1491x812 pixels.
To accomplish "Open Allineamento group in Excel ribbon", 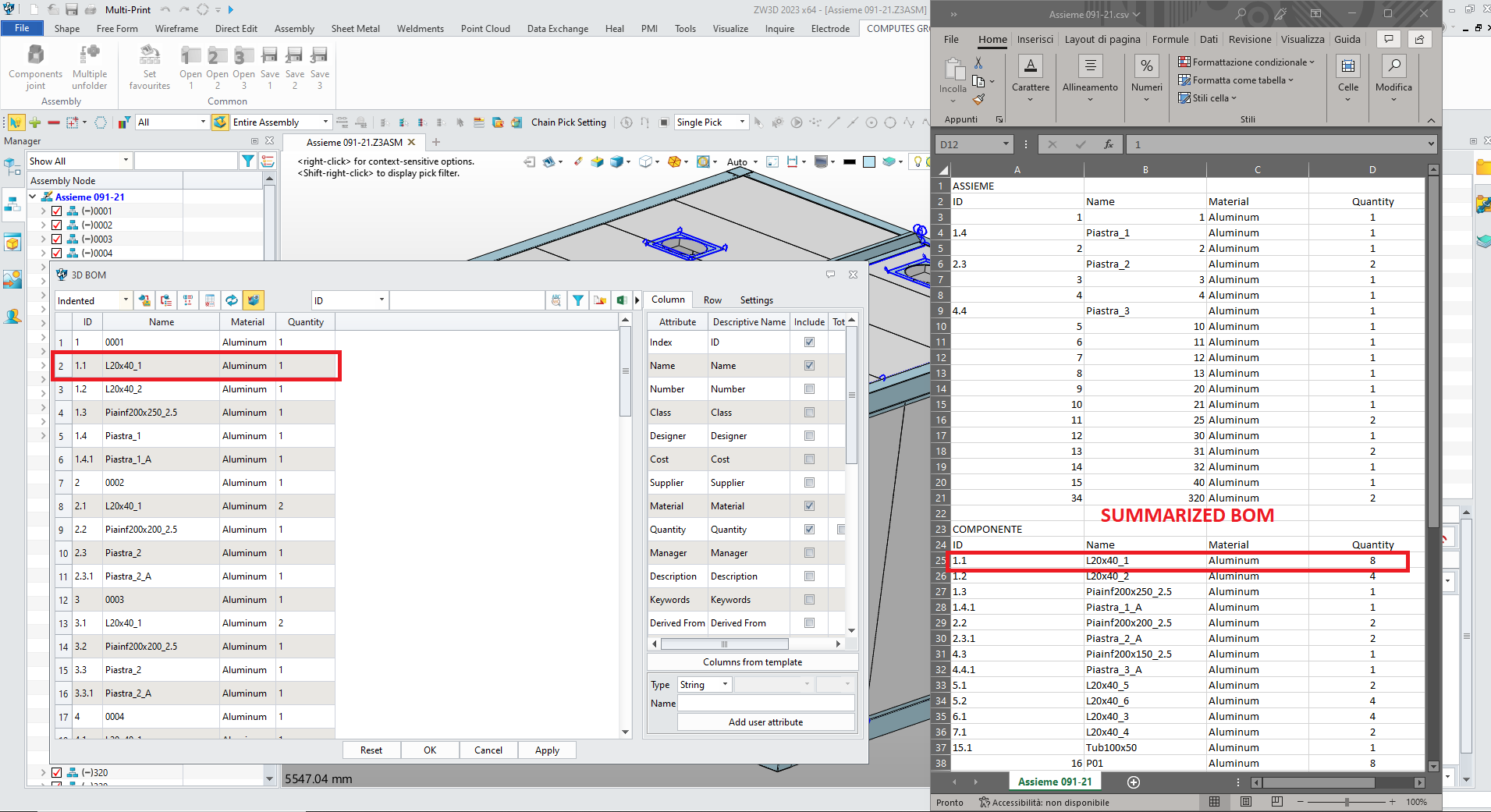I will (1090, 80).
